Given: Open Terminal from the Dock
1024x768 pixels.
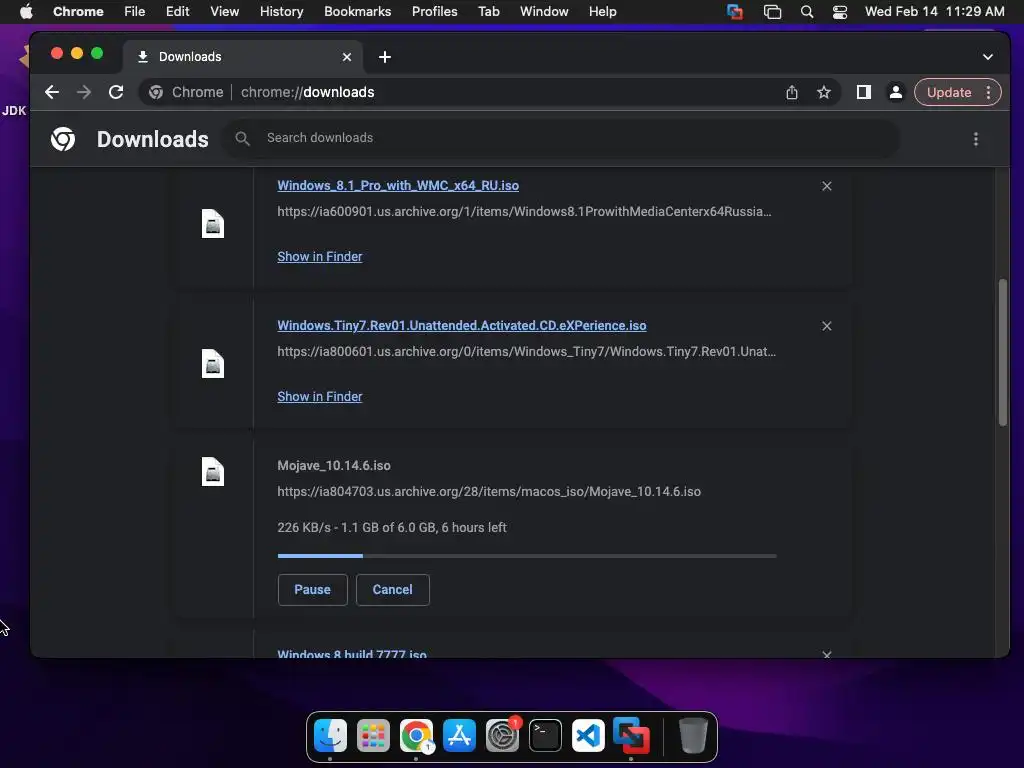Looking at the screenshot, I should (x=545, y=735).
